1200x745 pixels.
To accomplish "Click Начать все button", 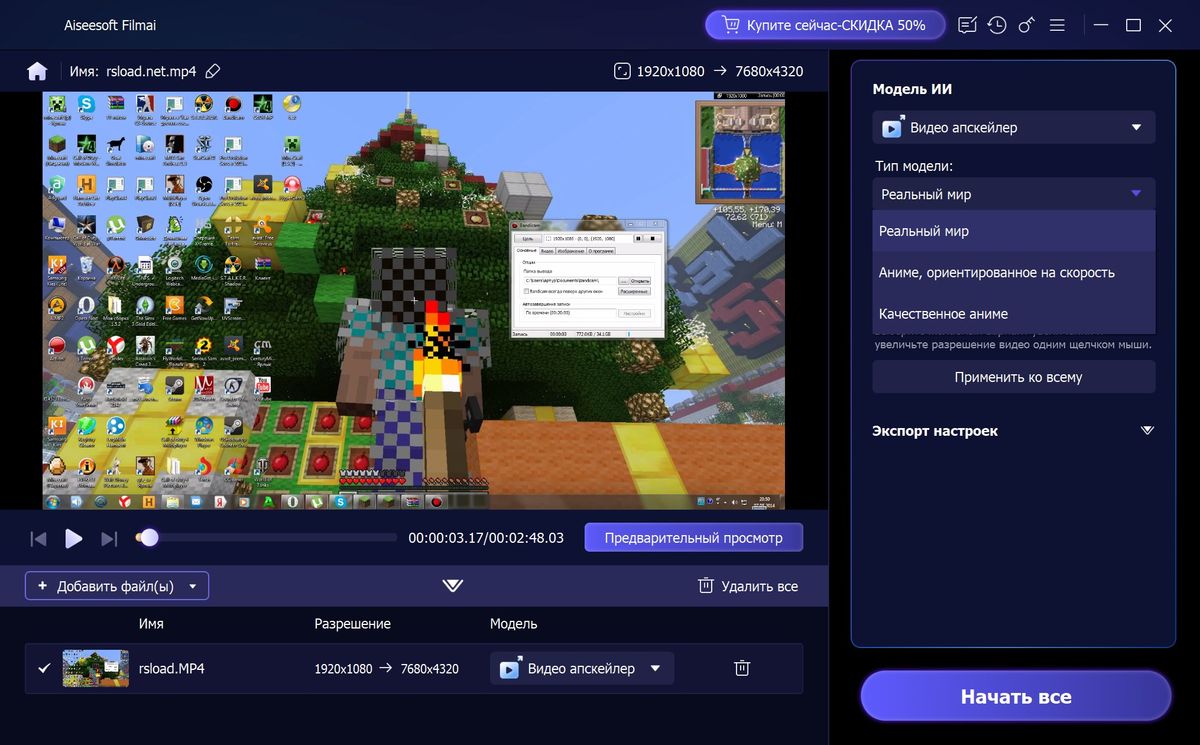I will pyautogui.click(x=1016, y=696).
